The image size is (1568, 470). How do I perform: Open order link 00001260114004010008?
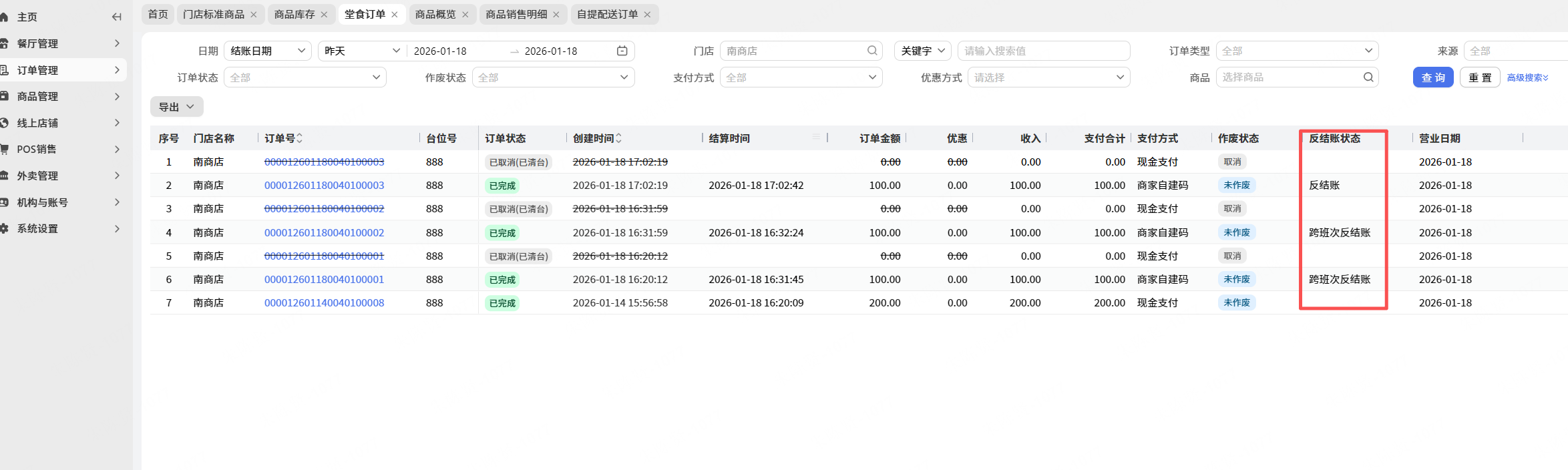coord(324,303)
